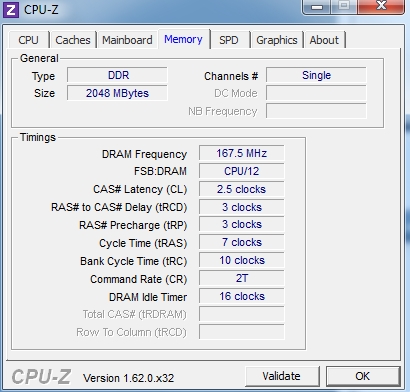
Task: Click the Cycle Time value 7 clocks
Action: point(242,242)
